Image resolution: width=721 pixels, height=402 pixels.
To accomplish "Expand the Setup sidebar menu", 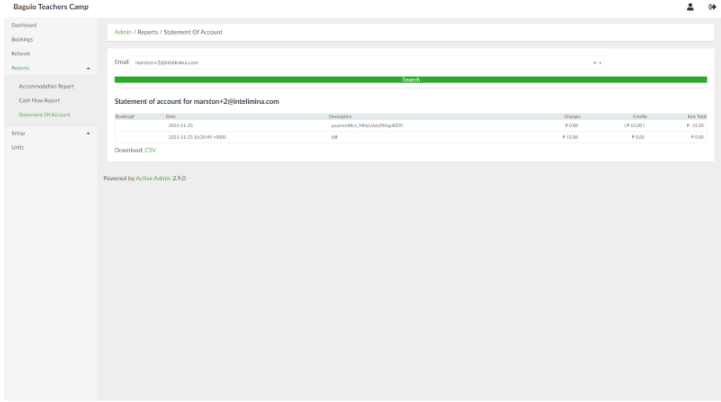I will pos(88,133).
